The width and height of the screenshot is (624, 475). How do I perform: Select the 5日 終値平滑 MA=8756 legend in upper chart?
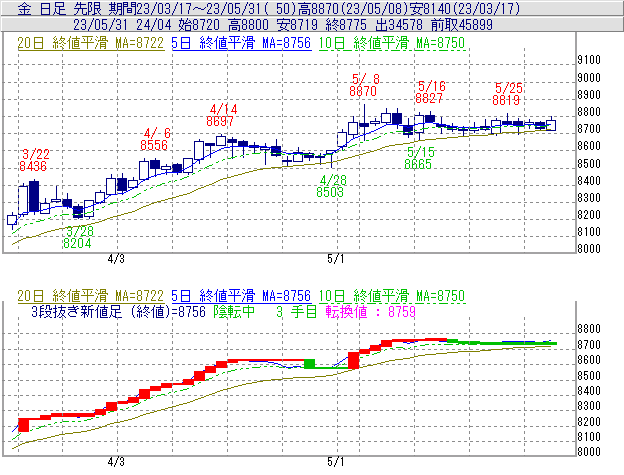click(x=241, y=43)
